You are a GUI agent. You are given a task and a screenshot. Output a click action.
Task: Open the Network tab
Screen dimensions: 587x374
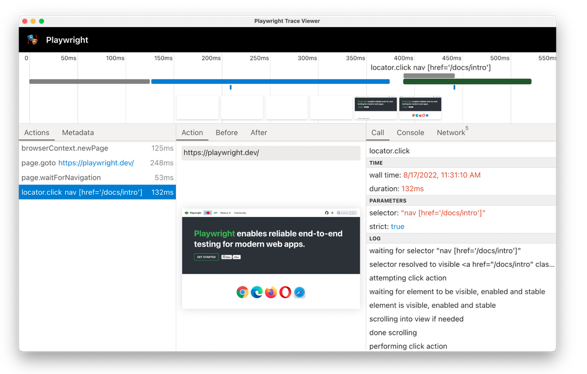[x=451, y=133]
